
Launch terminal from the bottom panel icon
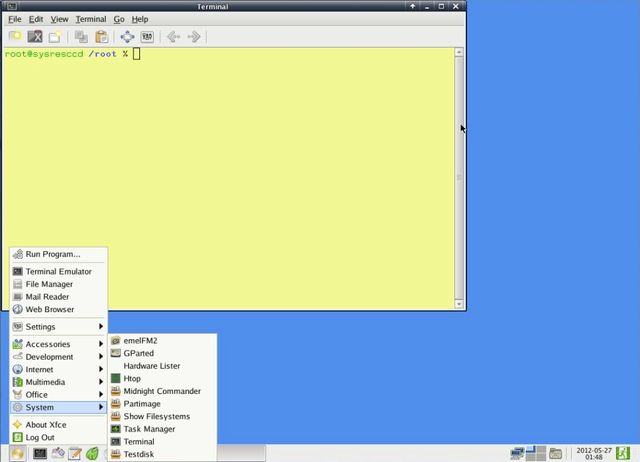pos(40,453)
